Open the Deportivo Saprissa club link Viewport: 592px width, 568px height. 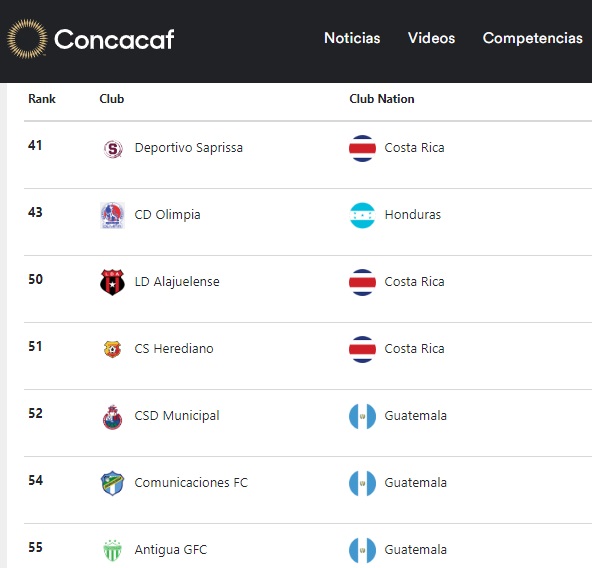[x=188, y=148]
